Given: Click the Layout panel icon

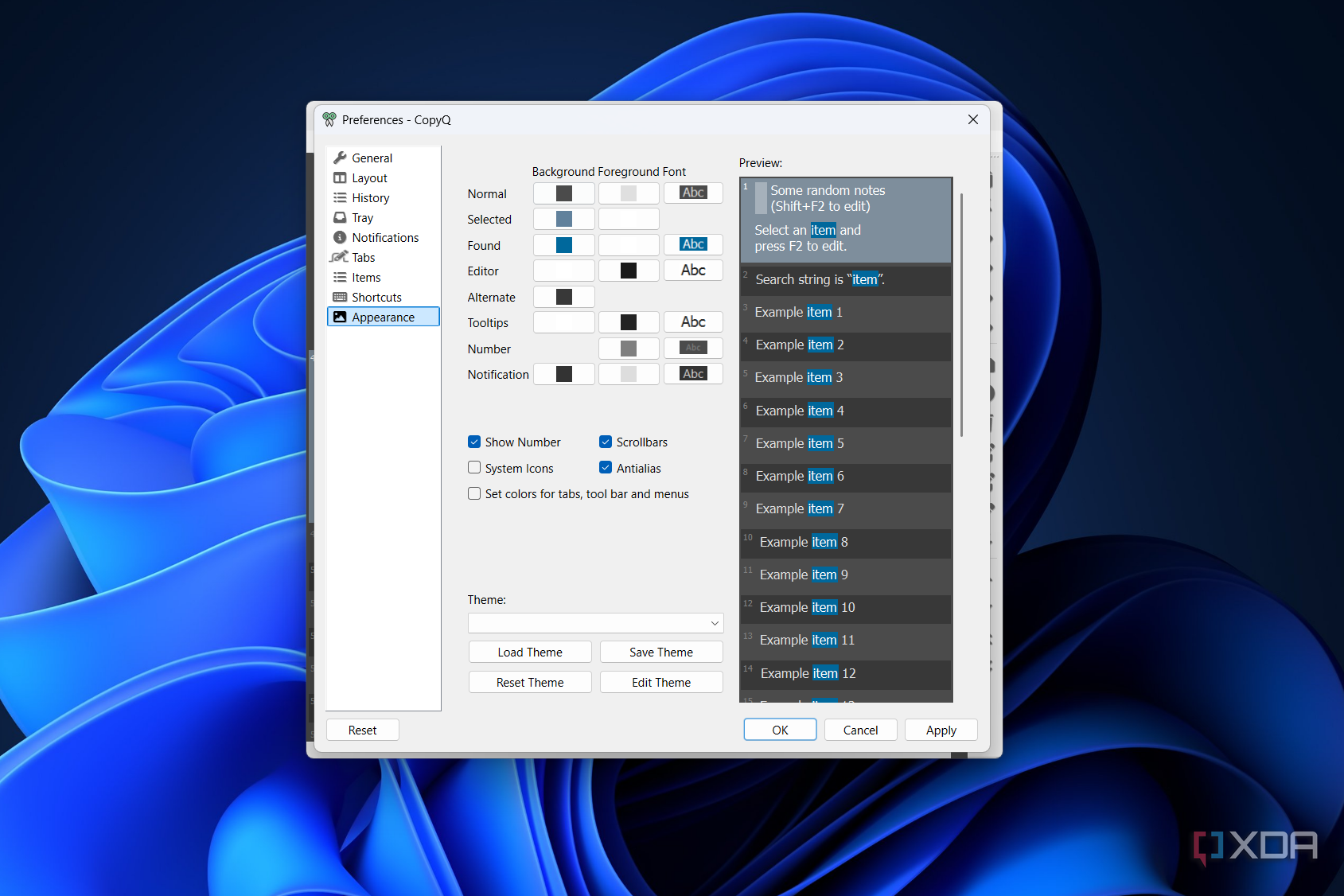Looking at the screenshot, I should pos(340,177).
